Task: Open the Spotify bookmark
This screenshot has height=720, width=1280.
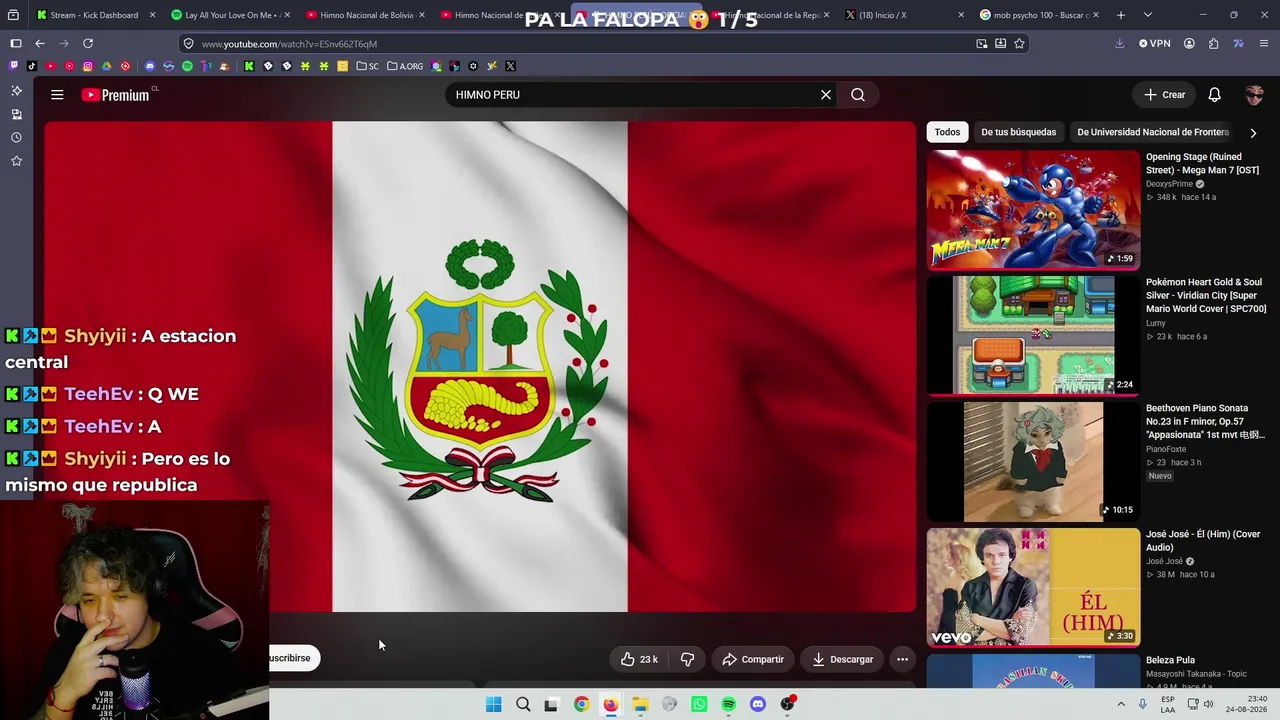Action: coord(187,66)
